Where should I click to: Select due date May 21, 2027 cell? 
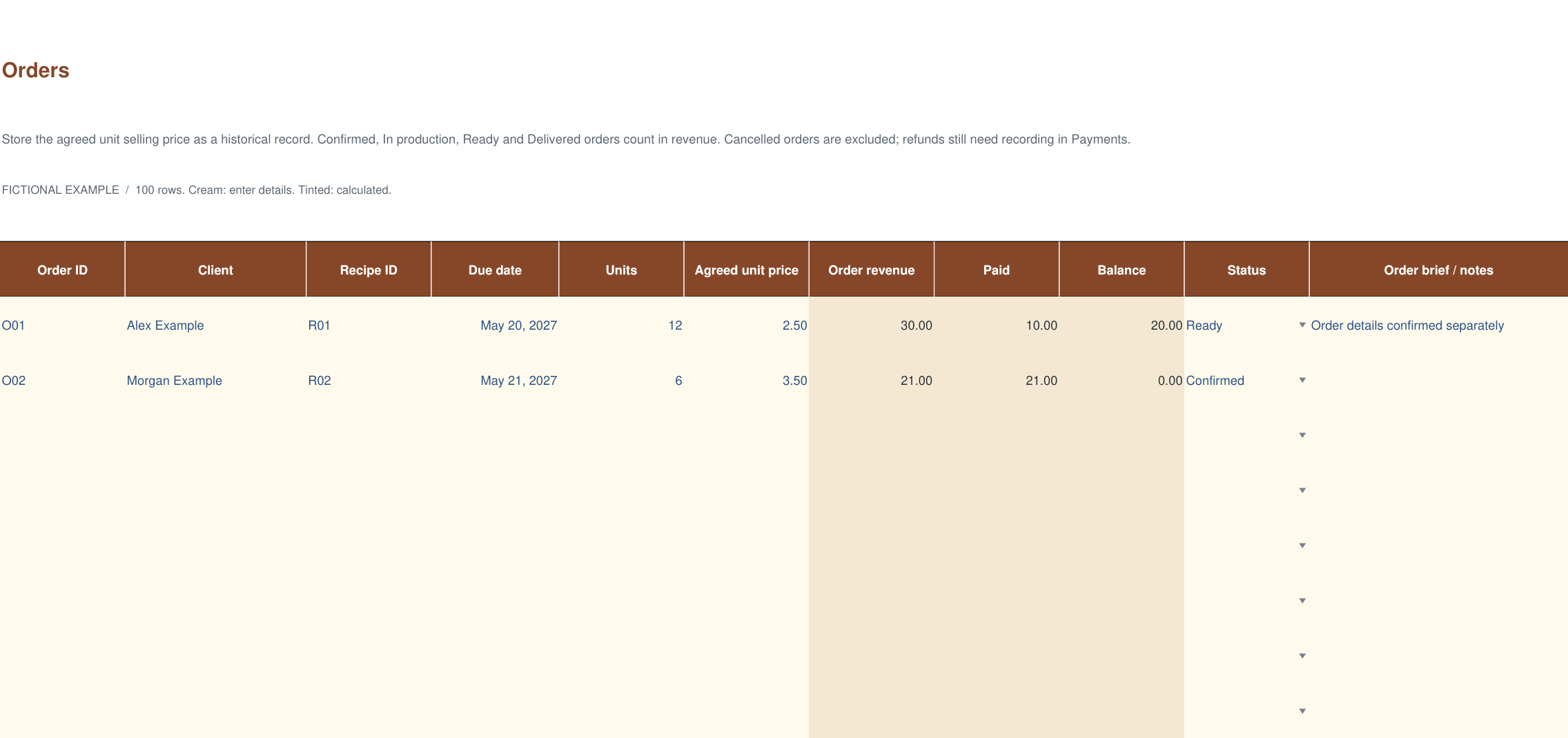[x=495, y=380]
